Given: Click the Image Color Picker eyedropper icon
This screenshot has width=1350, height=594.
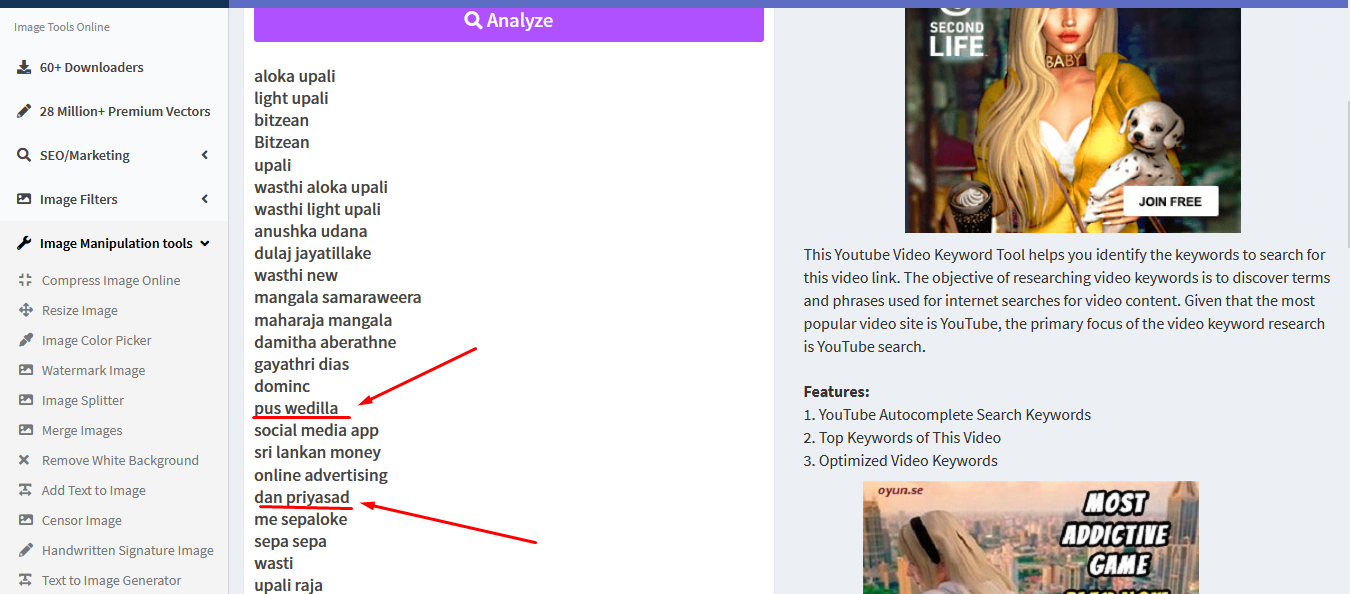Looking at the screenshot, I should (26, 340).
